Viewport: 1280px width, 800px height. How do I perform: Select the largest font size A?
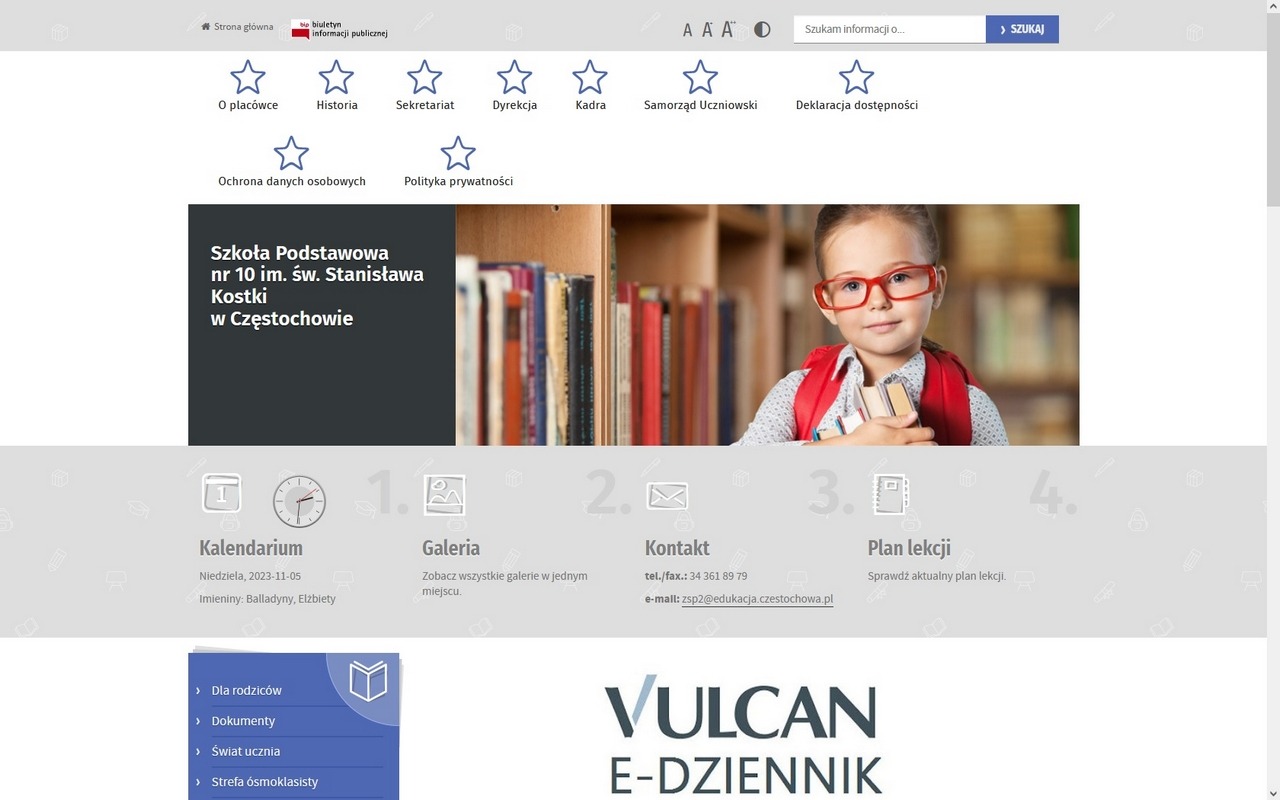(x=728, y=29)
